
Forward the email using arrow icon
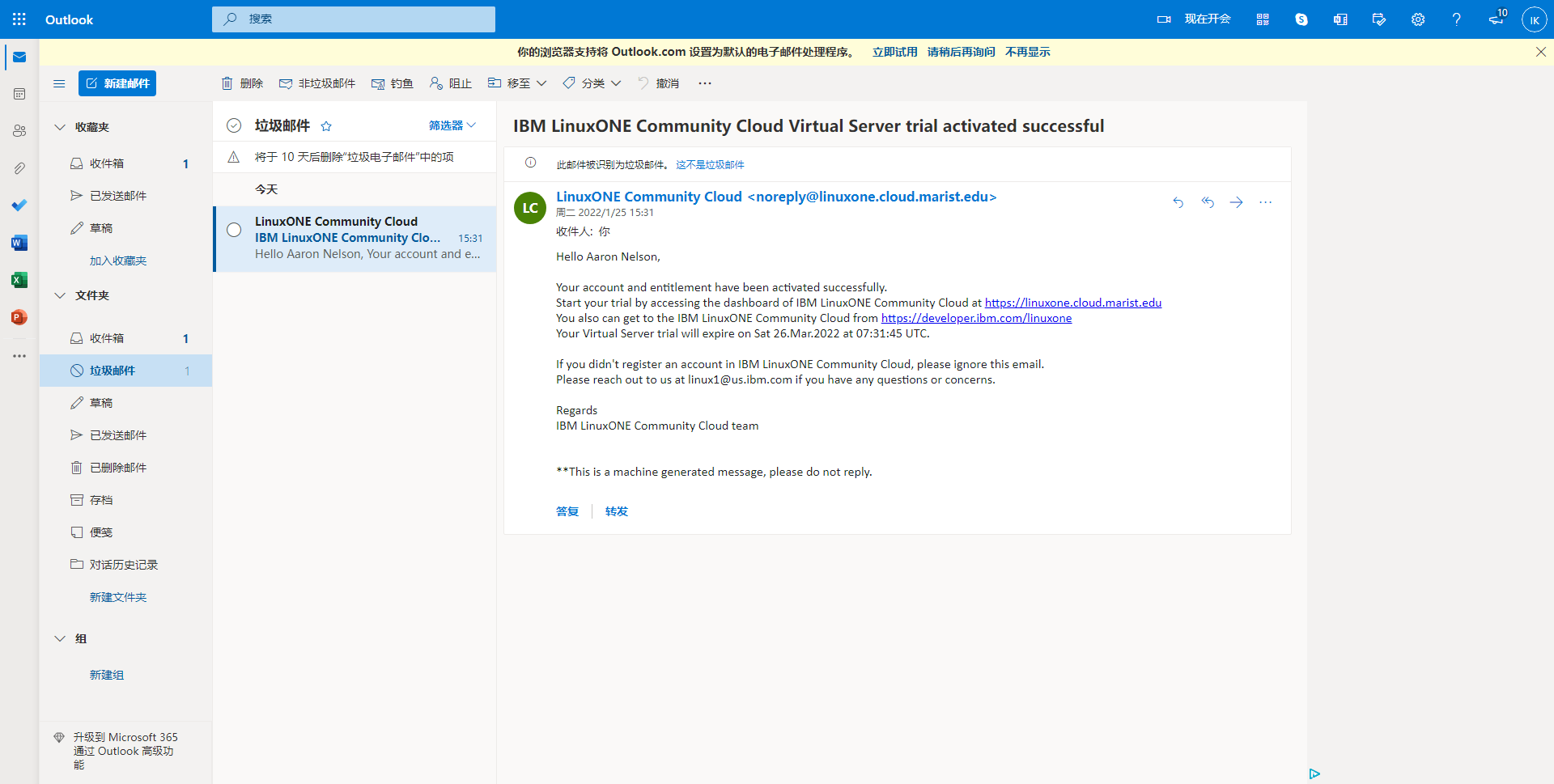[x=1237, y=202]
